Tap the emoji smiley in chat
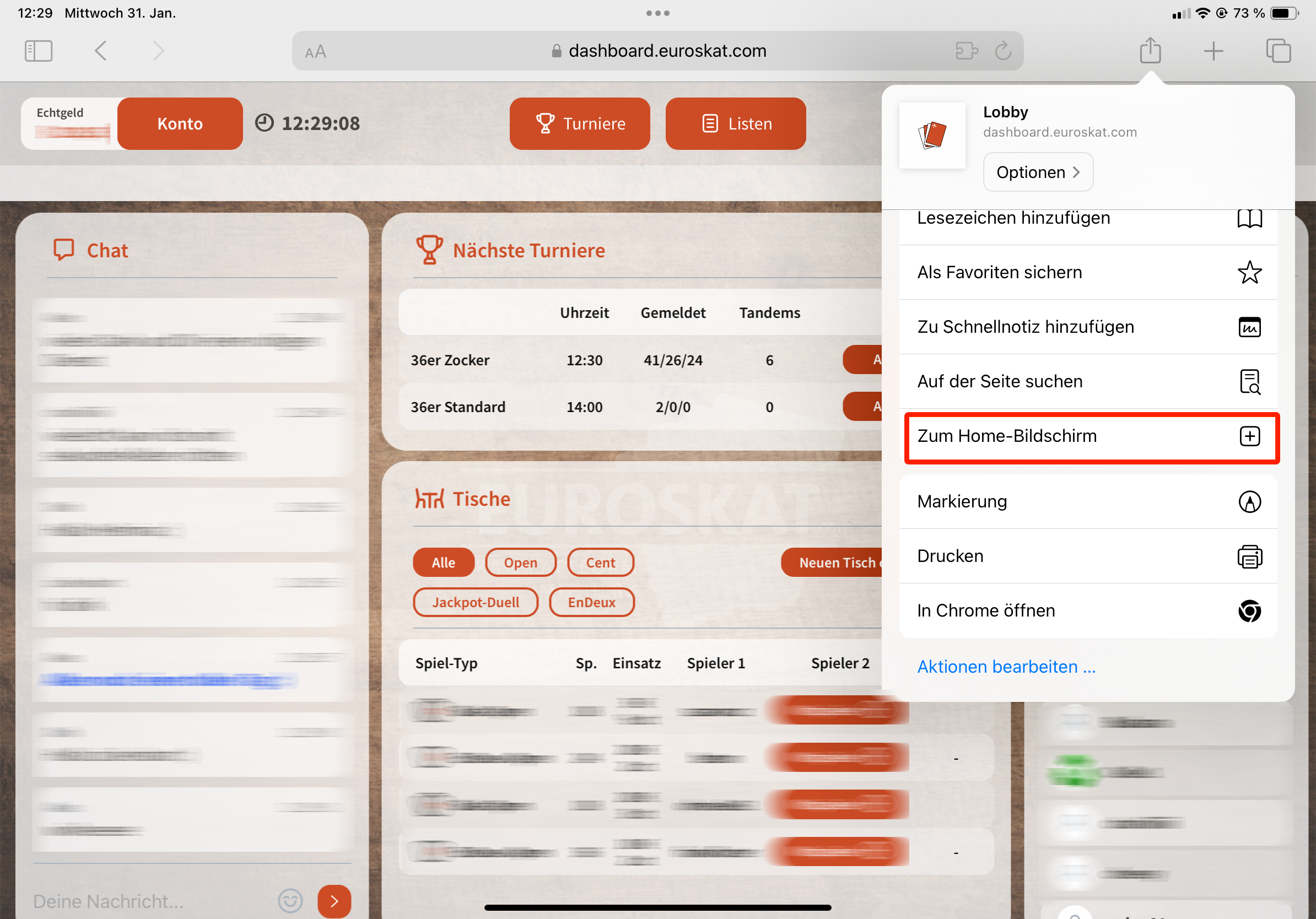Screen dimensions: 1316x919 (x=290, y=901)
